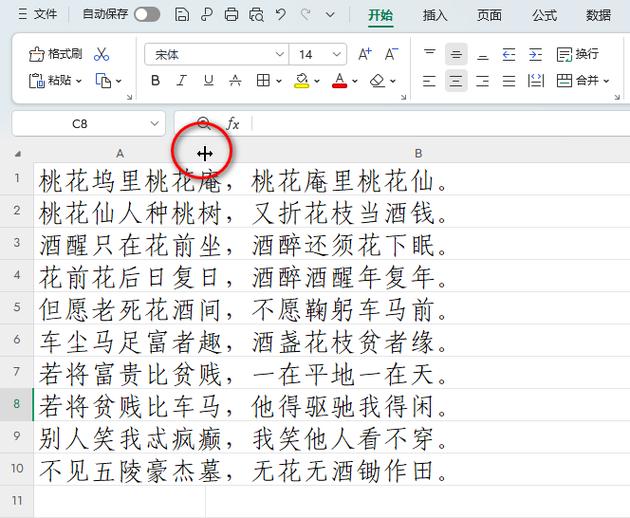Expand the font color dropdown
Viewport: 630px width, 518px height.
[355, 81]
